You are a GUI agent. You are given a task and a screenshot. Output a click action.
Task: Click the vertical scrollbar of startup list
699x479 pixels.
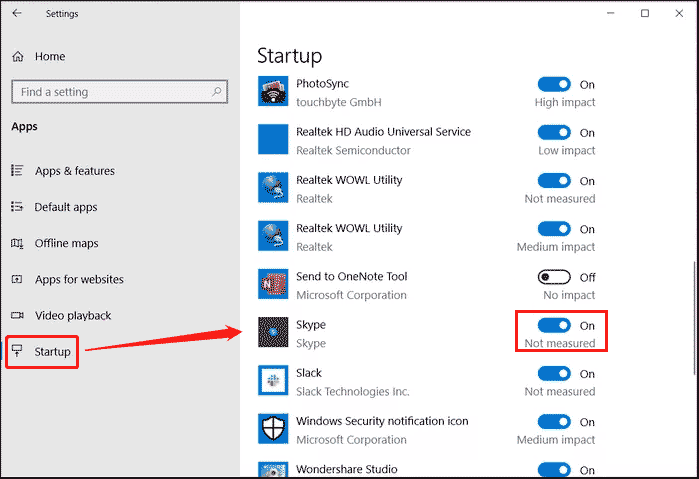(695, 318)
